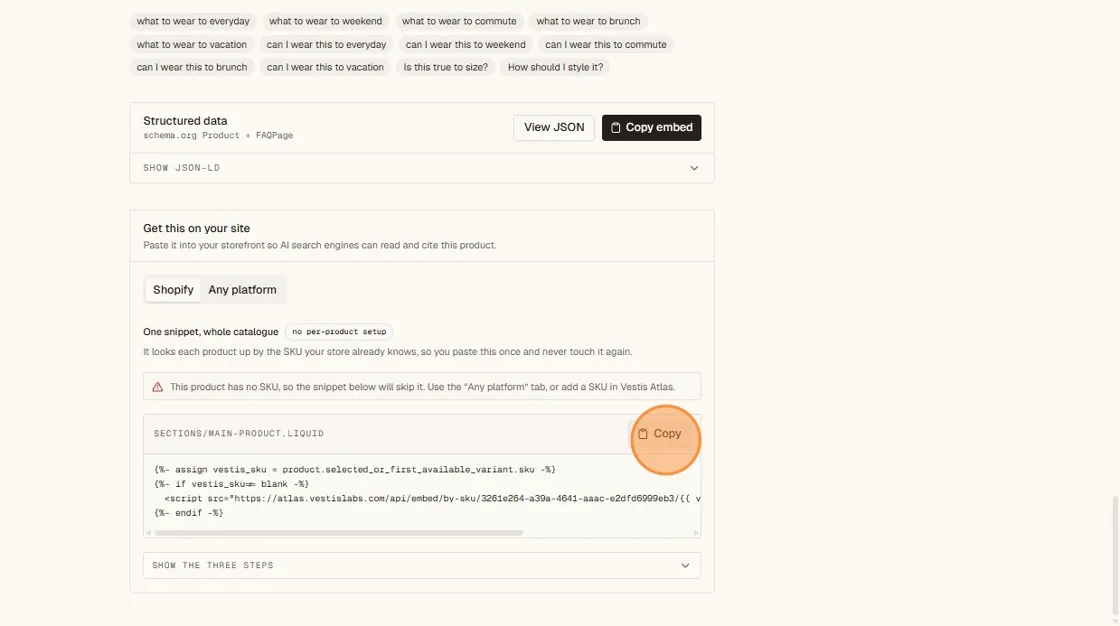The width and height of the screenshot is (1120, 626).
Task: Click the 'Paste it into your storefront' description
Action: 319,245
